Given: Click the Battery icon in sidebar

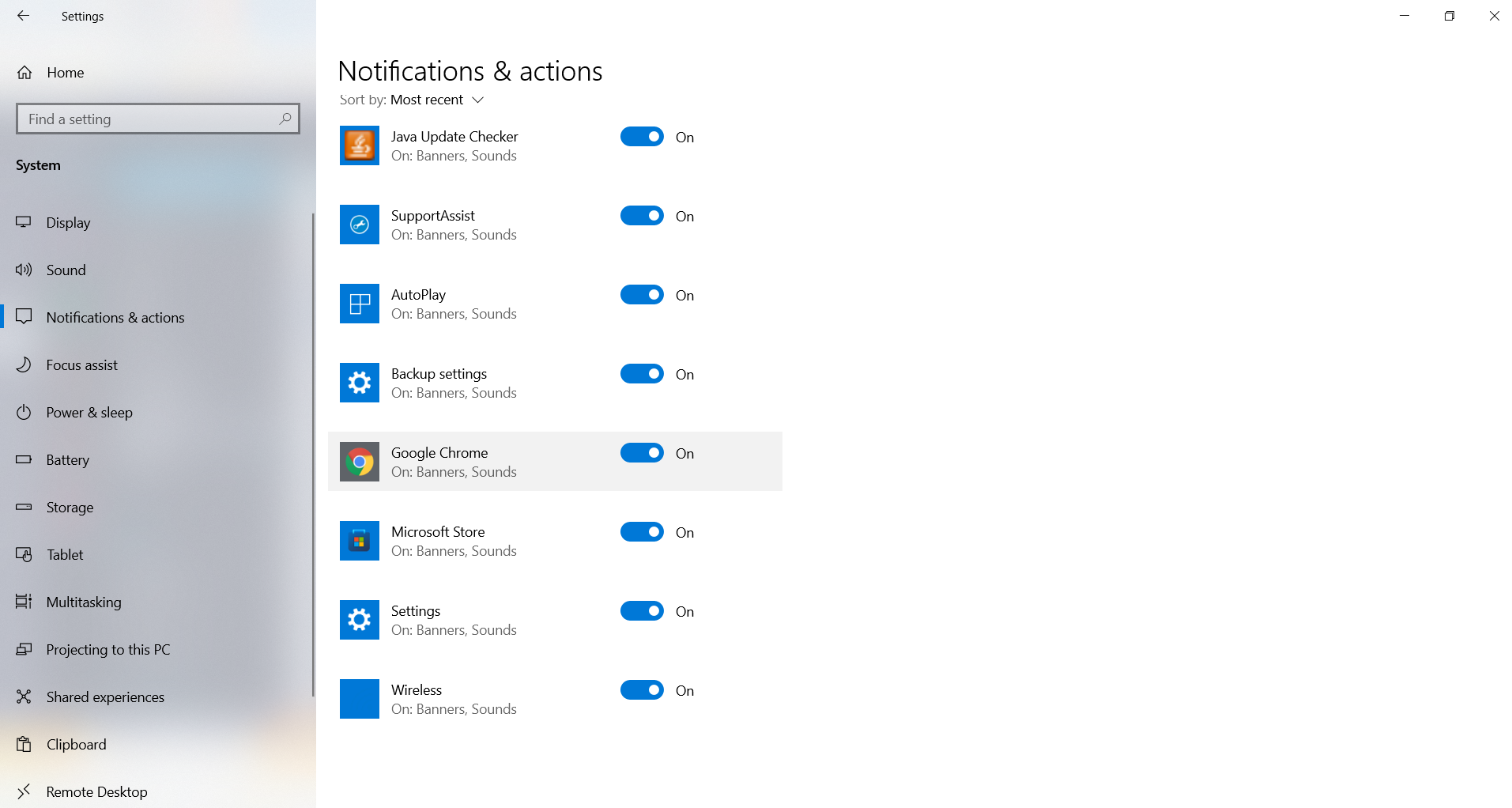Looking at the screenshot, I should [x=24, y=459].
